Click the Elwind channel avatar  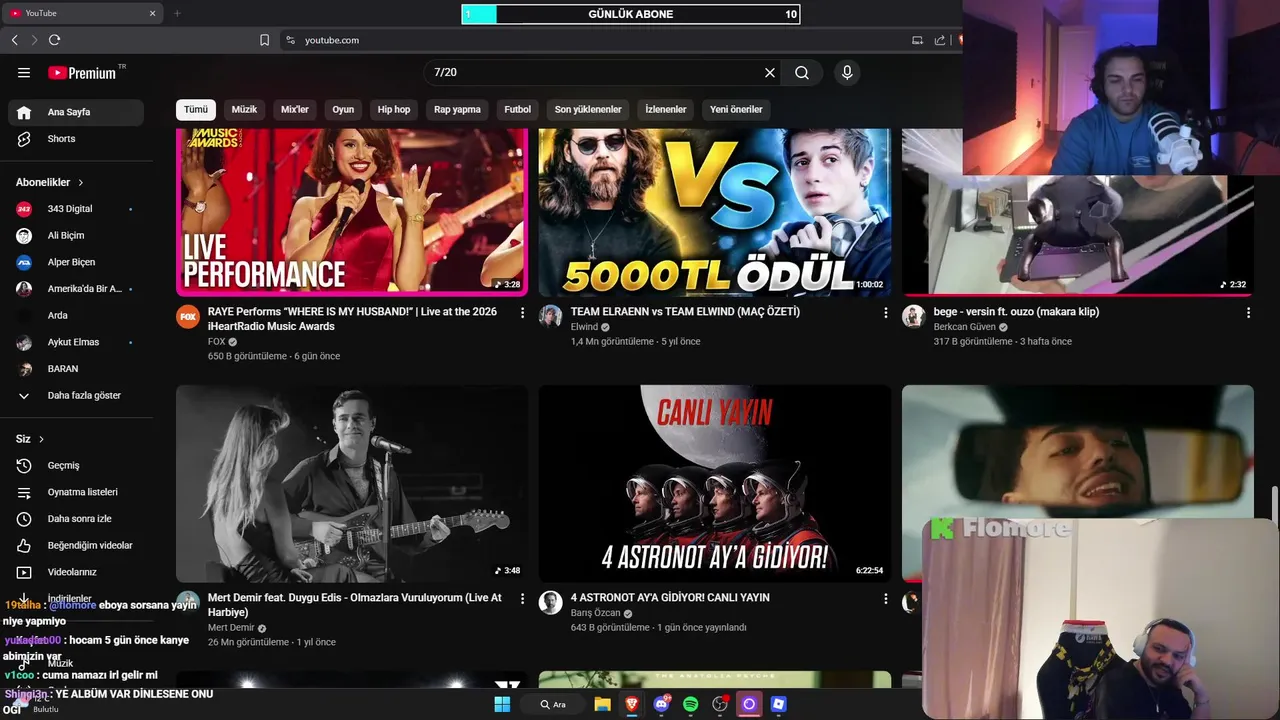551,317
